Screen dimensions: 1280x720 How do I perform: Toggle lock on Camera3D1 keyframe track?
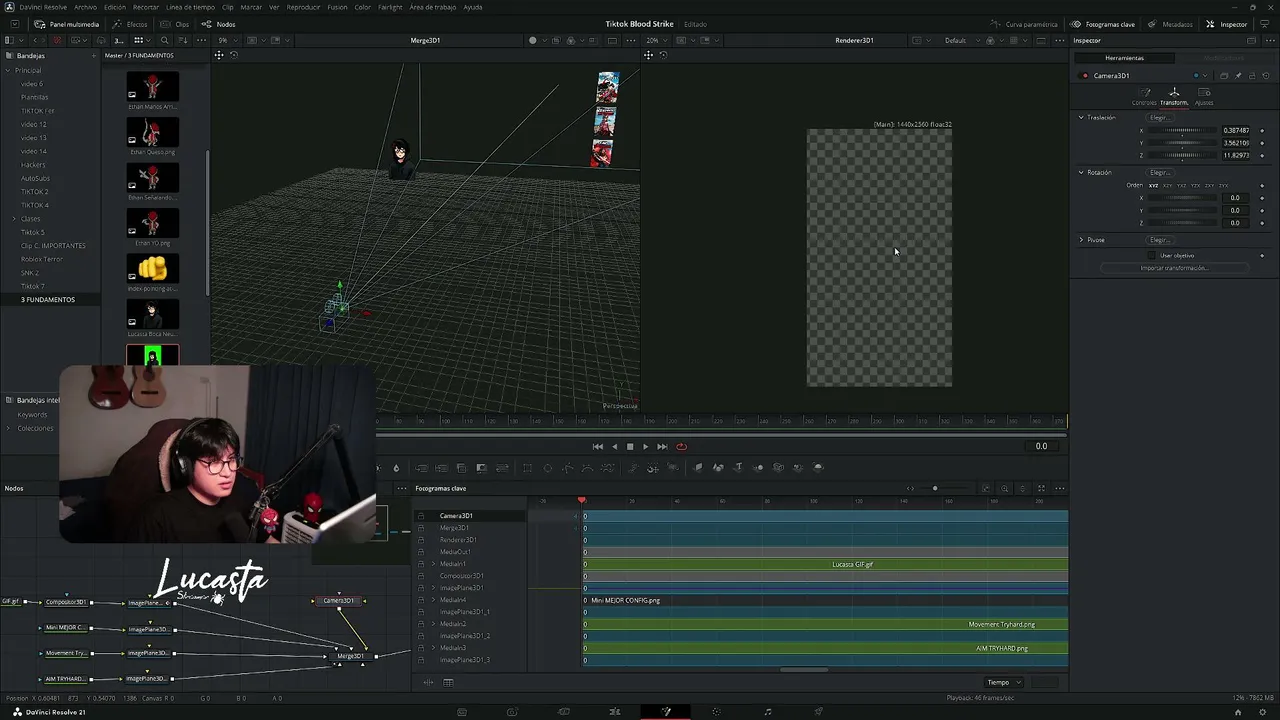(x=421, y=516)
